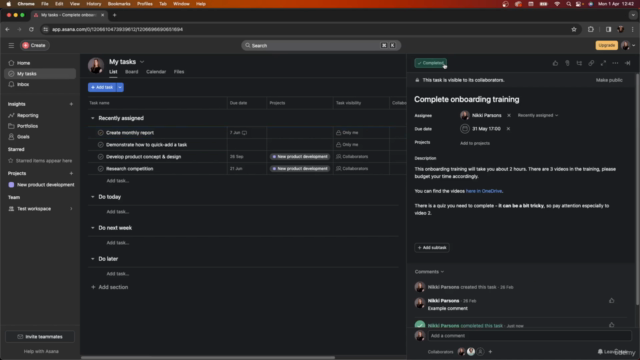Copy task link with the link icon
Screen dimensions: 640x360
[x=591, y=63]
